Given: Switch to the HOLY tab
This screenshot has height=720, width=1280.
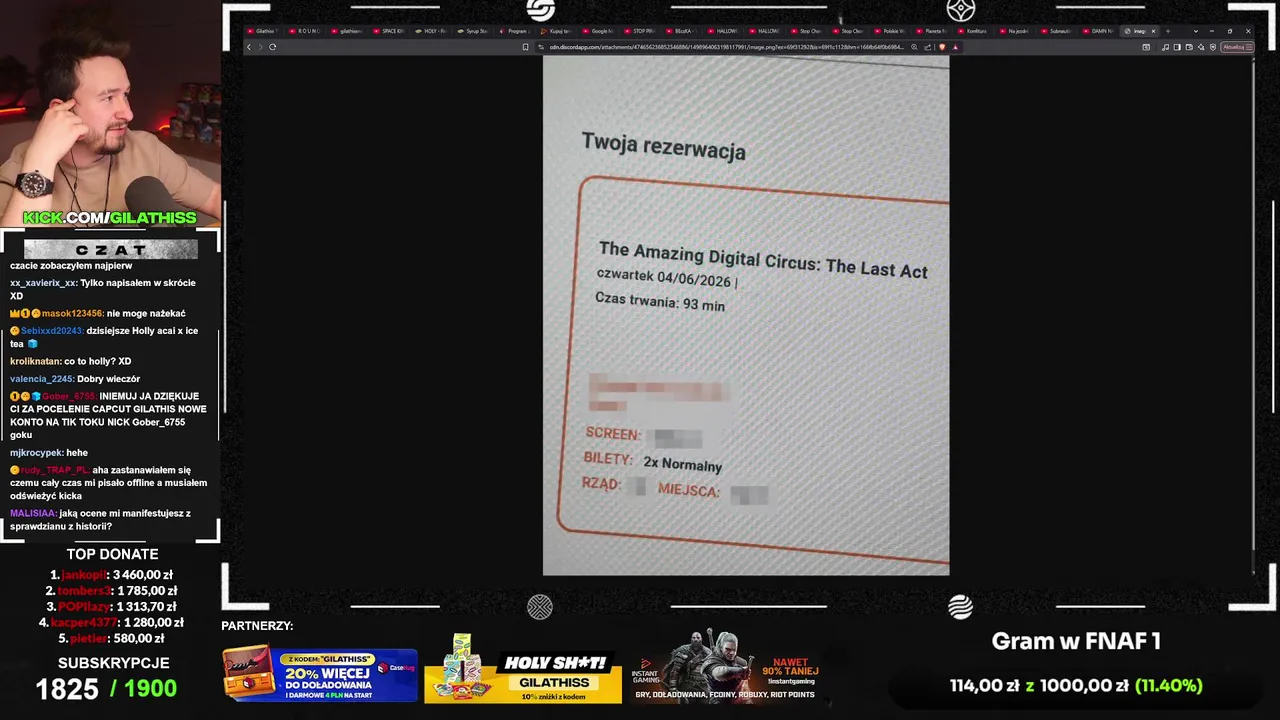Looking at the screenshot, I should tap(431, 31).
